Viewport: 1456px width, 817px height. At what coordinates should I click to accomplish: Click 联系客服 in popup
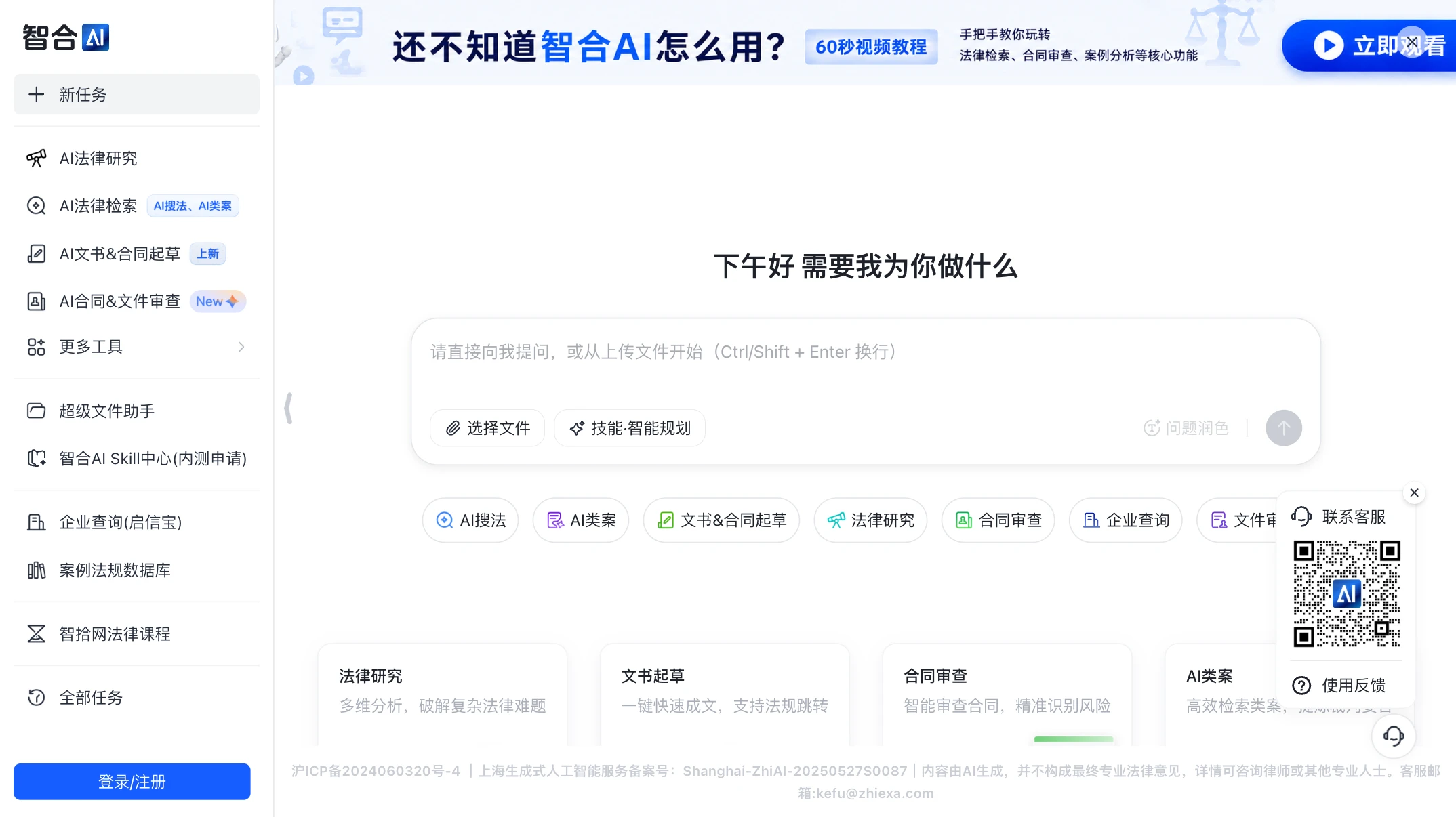1339,517
